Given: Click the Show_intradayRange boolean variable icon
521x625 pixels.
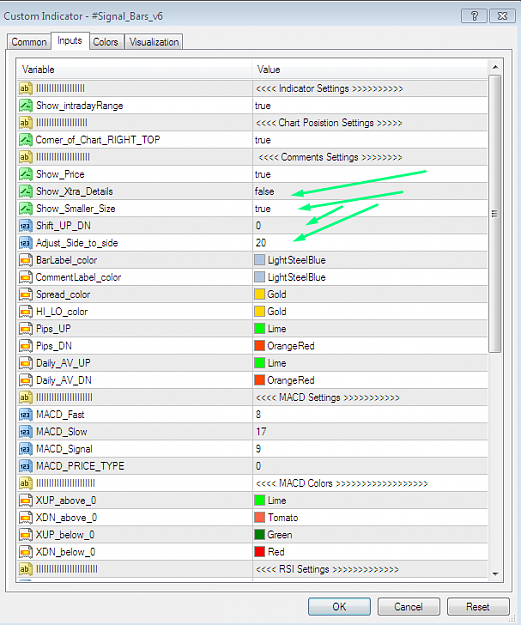Looking at the screenshot, I should coord(26,106).
